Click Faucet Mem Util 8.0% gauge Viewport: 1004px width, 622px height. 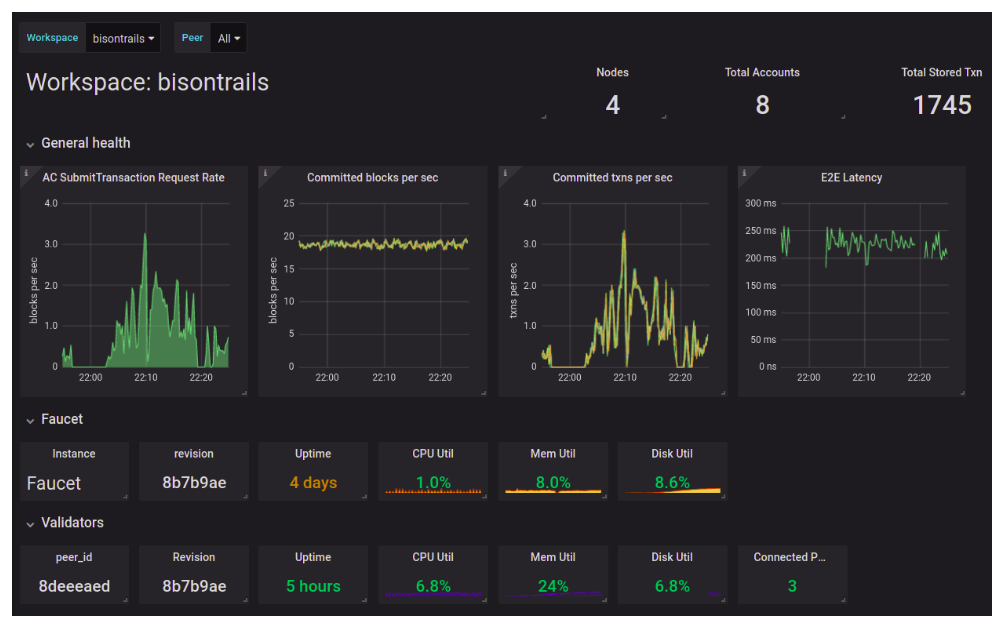click(553, 483)
